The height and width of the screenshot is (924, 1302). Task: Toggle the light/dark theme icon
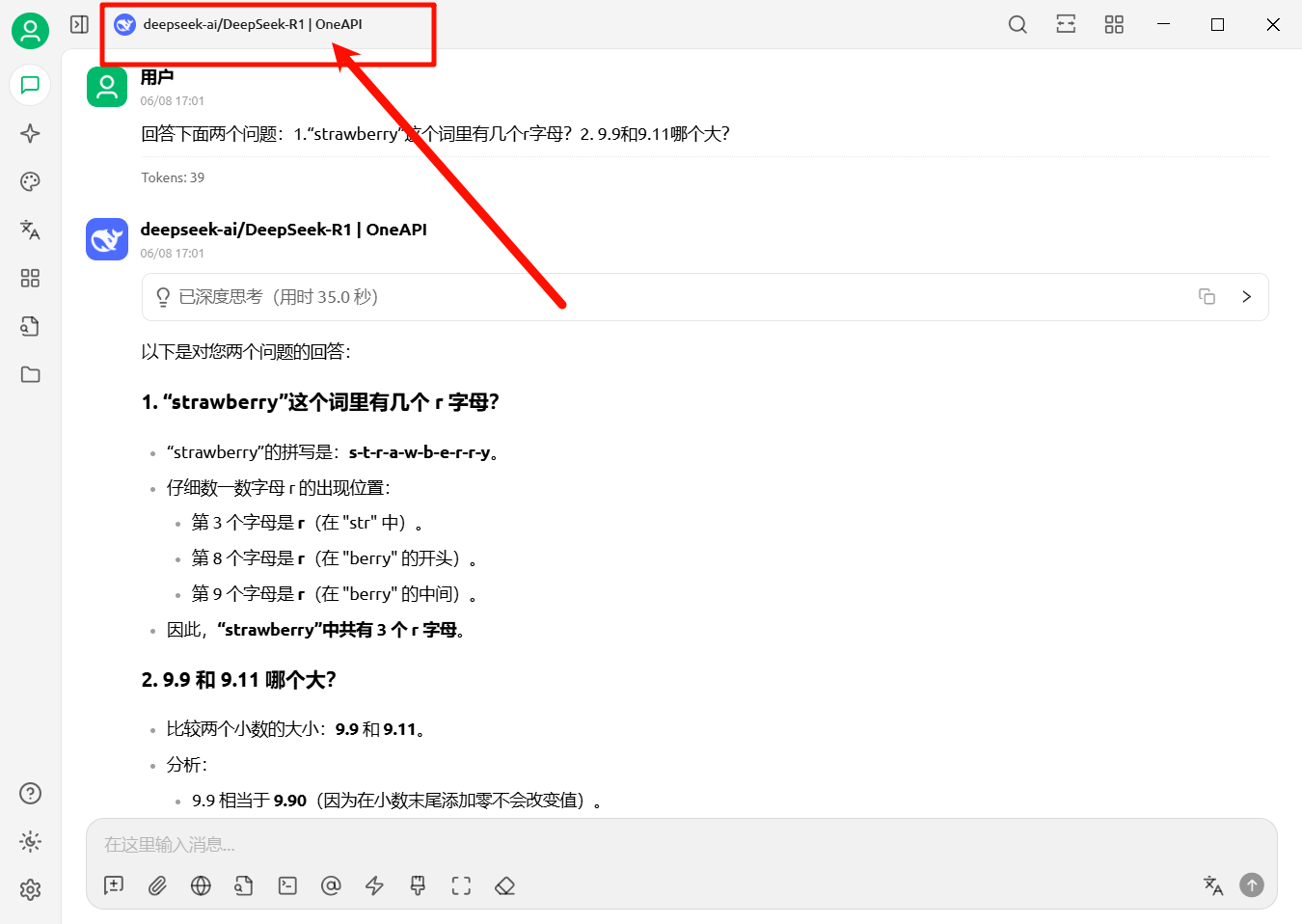point(30,841)
